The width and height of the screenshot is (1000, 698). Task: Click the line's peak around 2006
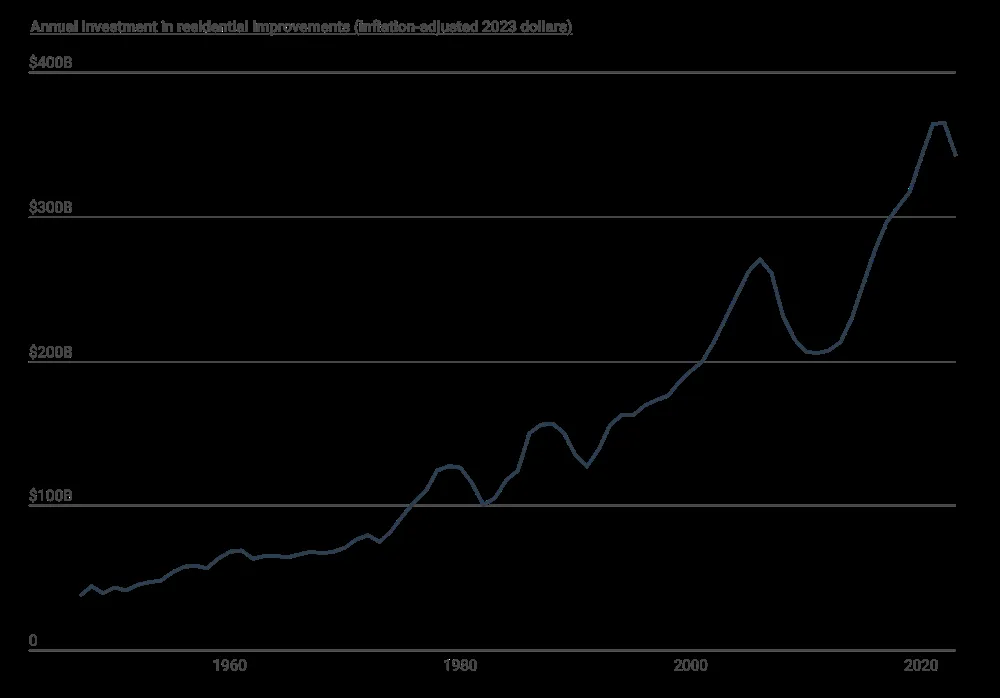(760, 260)
